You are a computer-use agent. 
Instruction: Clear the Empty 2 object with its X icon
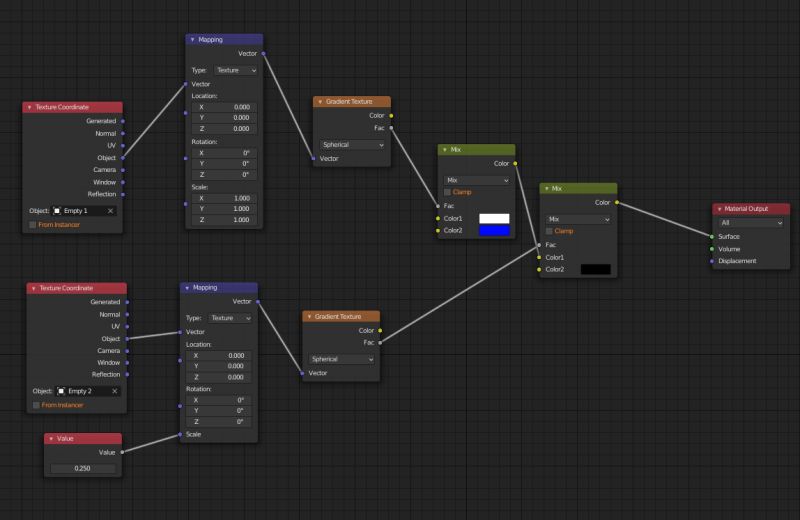[114, 391]
